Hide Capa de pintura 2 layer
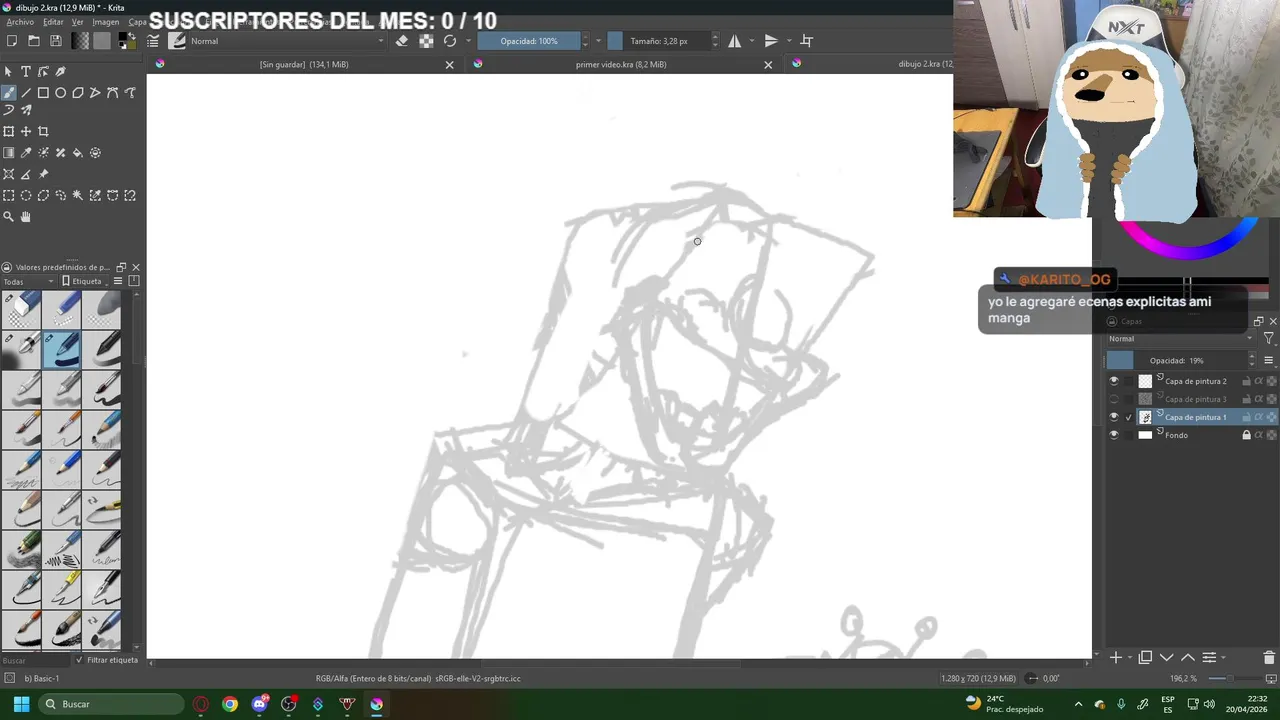This screenshot has height=720, width=1280. 1114,381
